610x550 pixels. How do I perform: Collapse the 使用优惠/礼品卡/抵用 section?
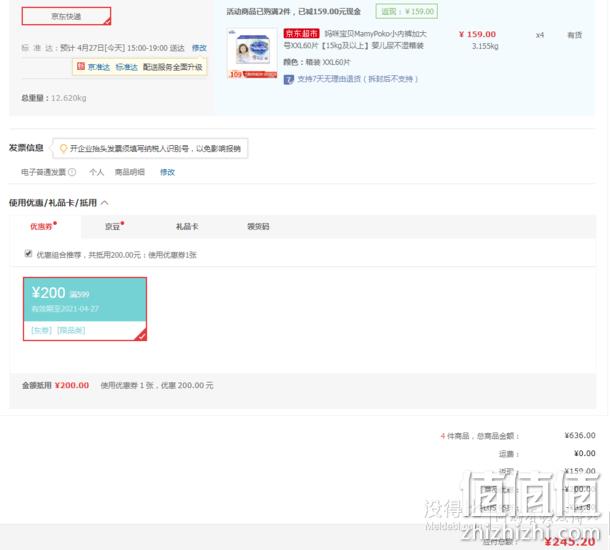105,203
